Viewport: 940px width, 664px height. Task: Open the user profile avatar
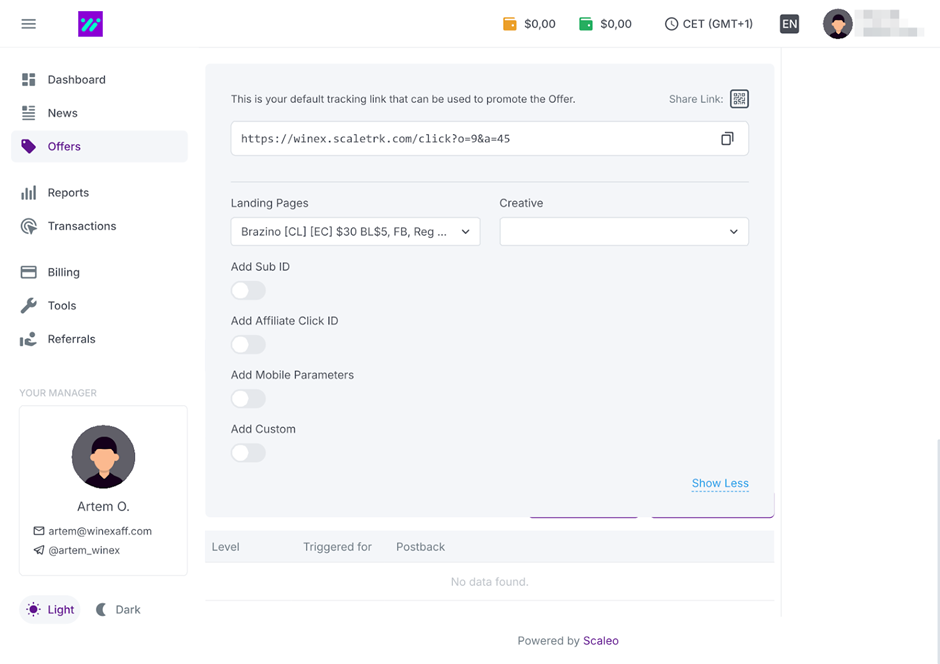tap(837, 24)
